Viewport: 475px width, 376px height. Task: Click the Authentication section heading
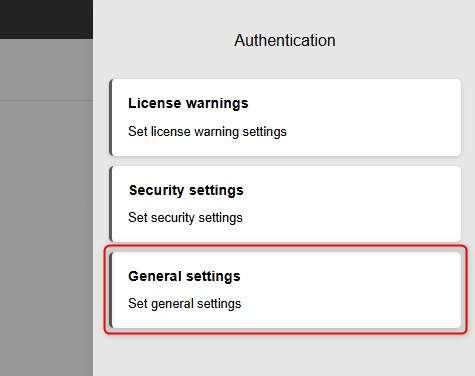tap(285, 41)
